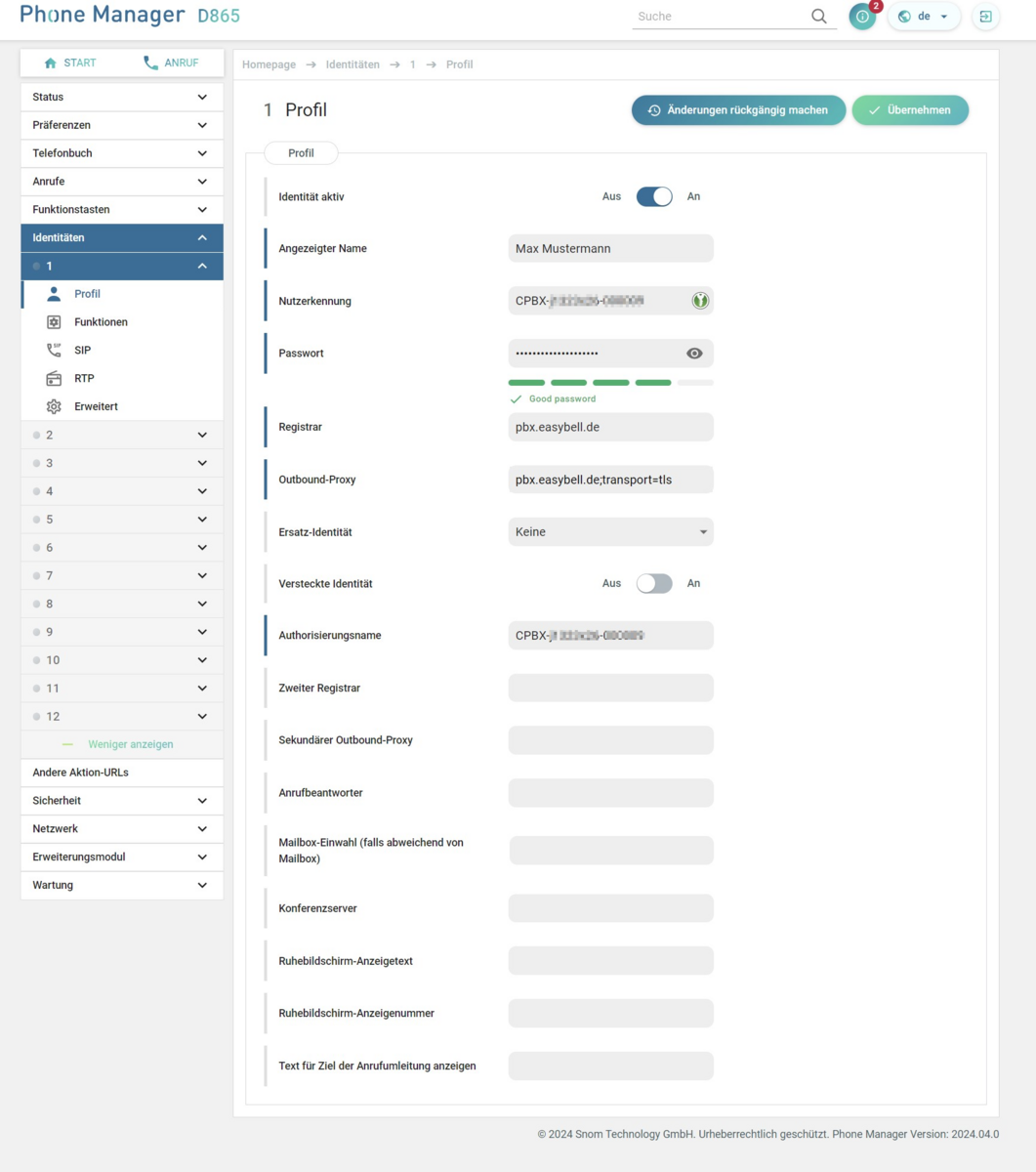Click the green icon in Nutzerkennung field
The height and width of the screenshot is (1172, 1036).
coord(699,301)
